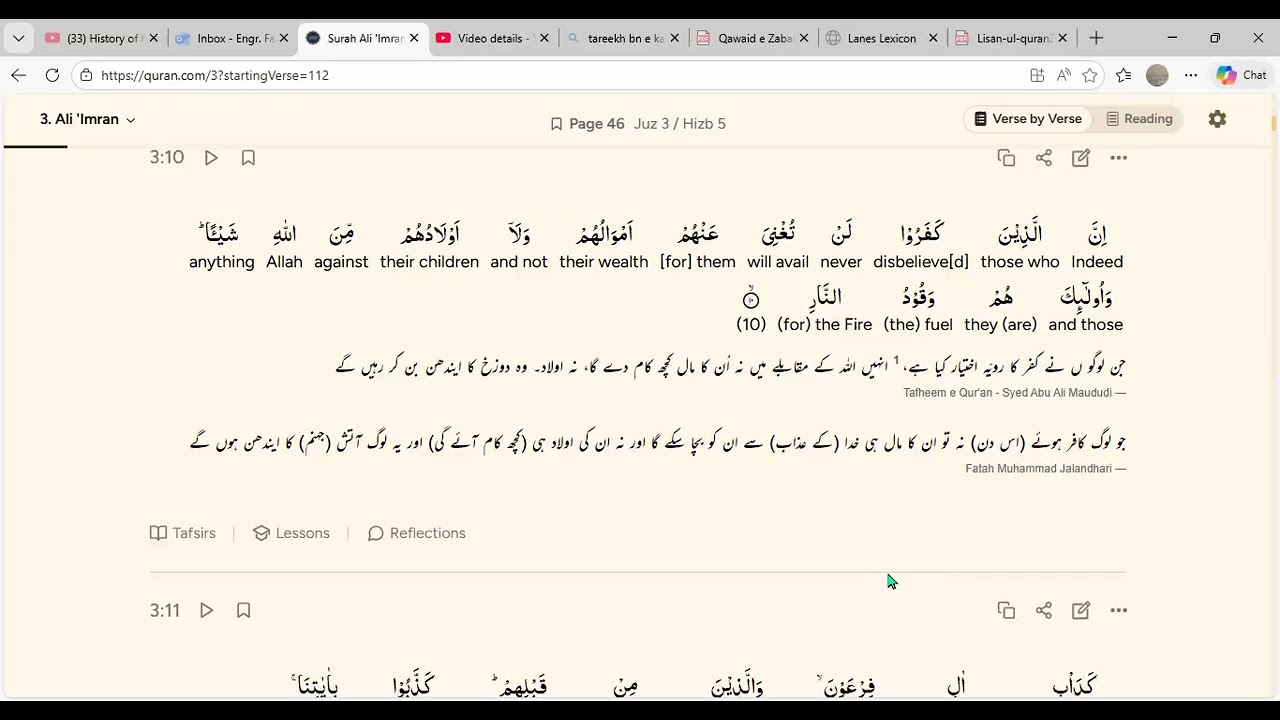
Task: Close the Lanes Lexicon tab
Action: [x=933, y=38]
